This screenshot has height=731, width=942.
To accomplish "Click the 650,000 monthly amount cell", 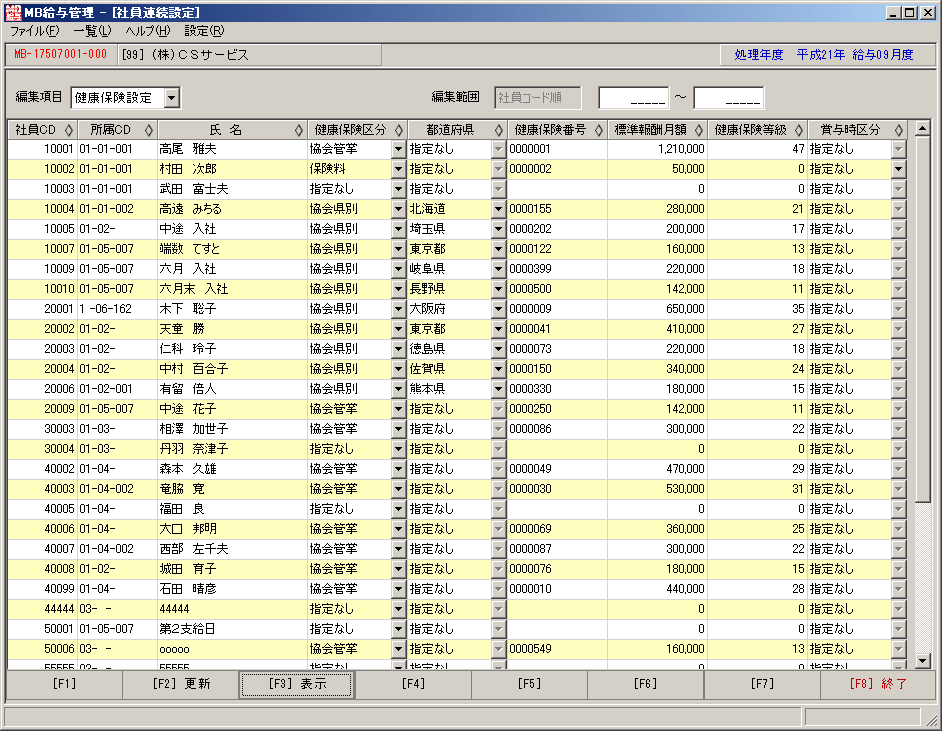I will coord(657,309).
